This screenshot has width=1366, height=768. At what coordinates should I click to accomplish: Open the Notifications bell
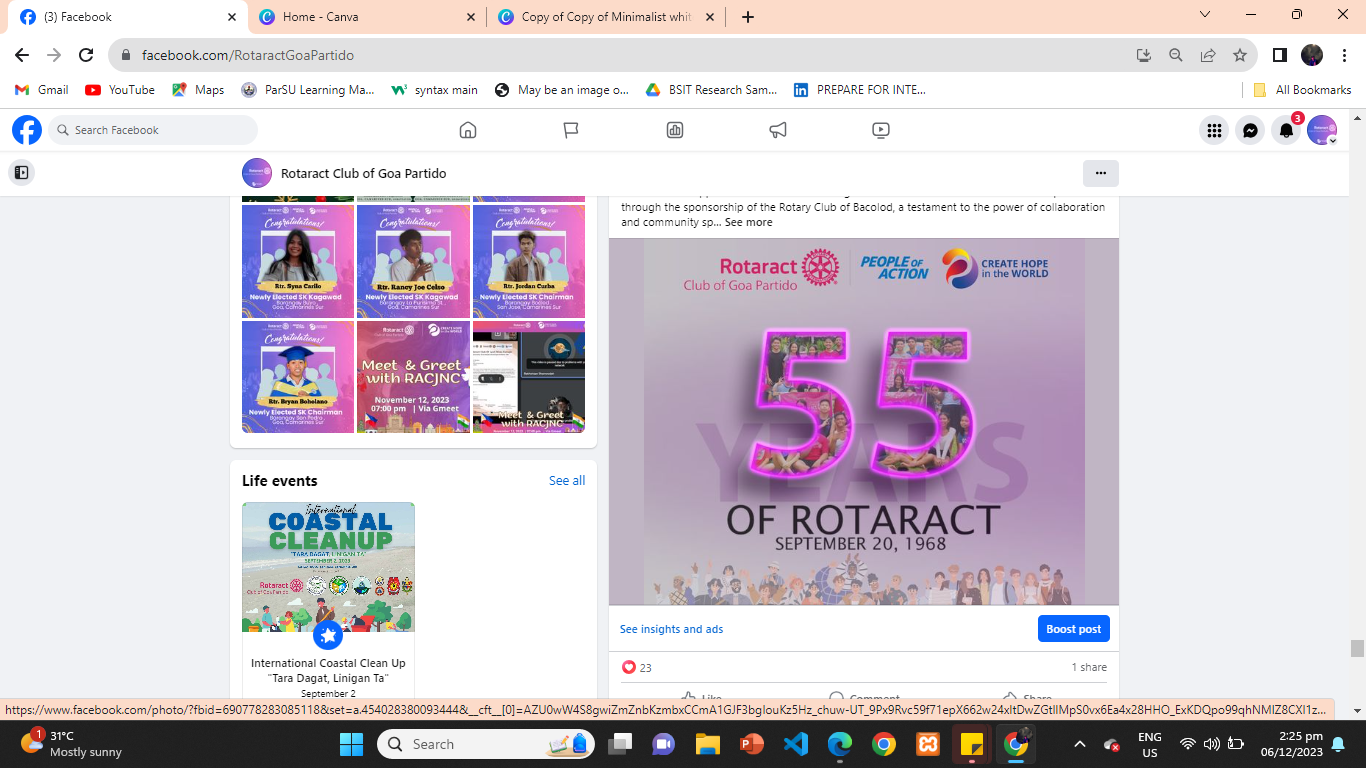[1286, 130]
